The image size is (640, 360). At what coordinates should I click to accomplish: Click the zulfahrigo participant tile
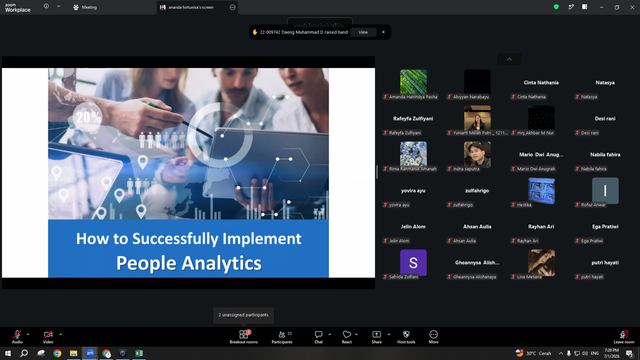point(477,192)
